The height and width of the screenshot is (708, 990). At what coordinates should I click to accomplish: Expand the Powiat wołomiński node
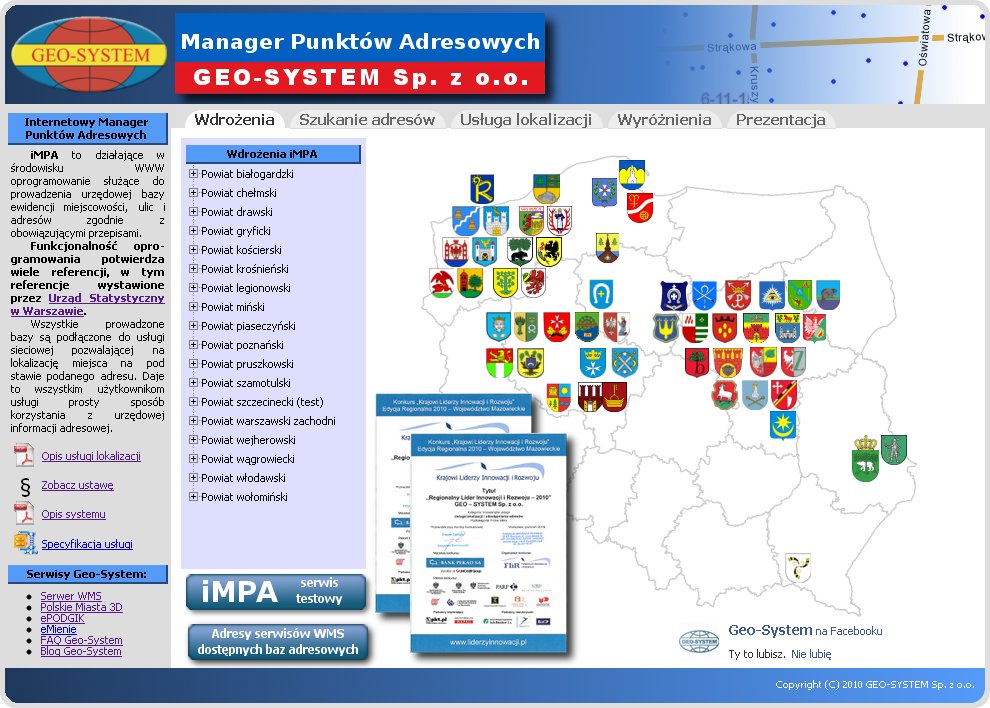pos(194,496)
